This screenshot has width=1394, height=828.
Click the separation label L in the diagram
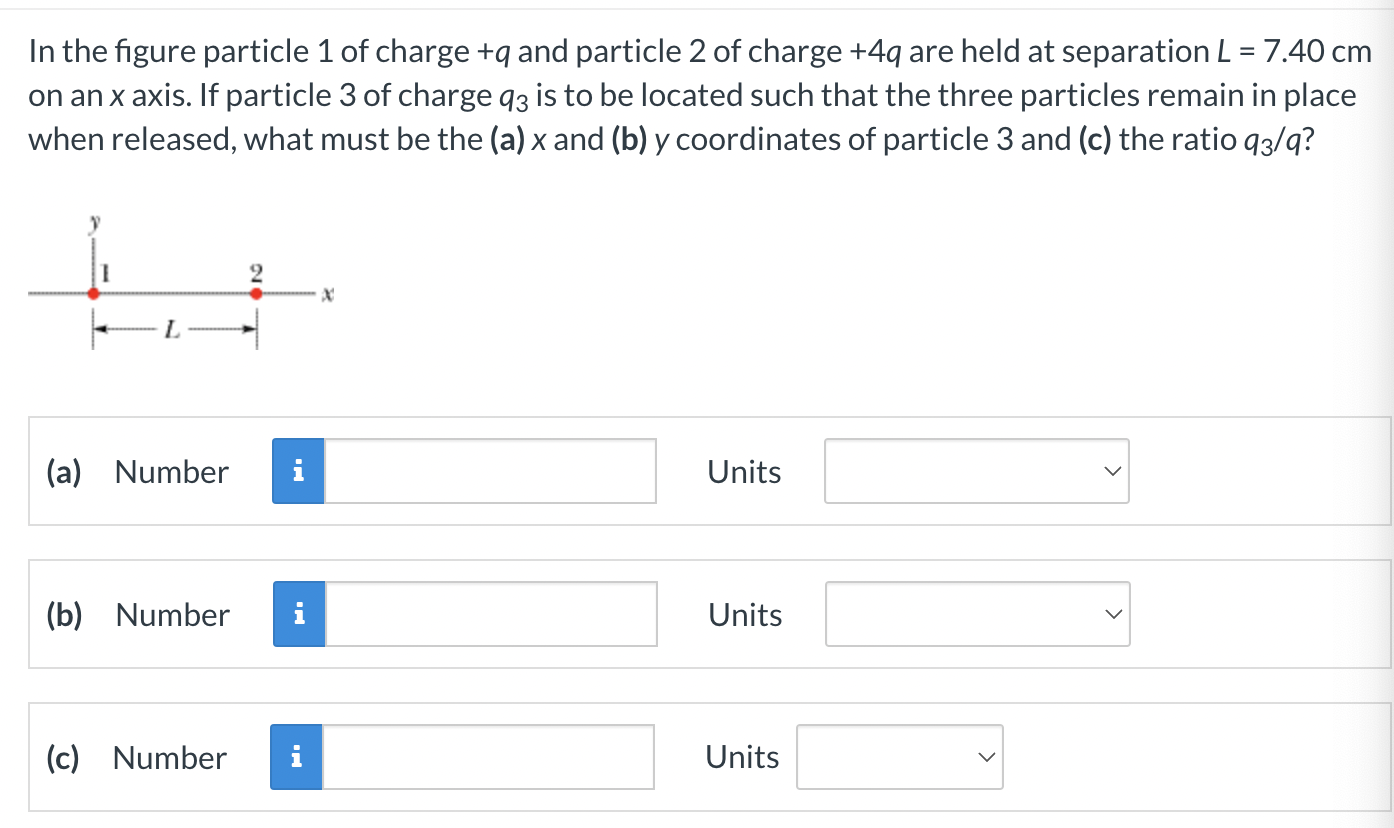(172, 330)
